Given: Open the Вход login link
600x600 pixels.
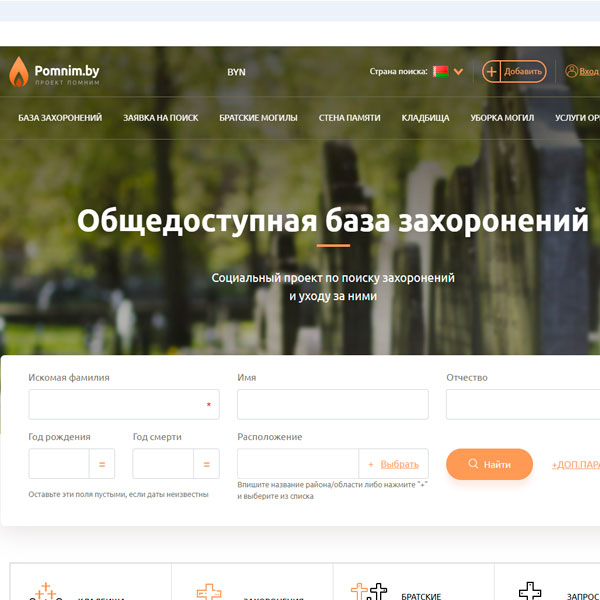Looking at the screenshot, I should point(589,72).
